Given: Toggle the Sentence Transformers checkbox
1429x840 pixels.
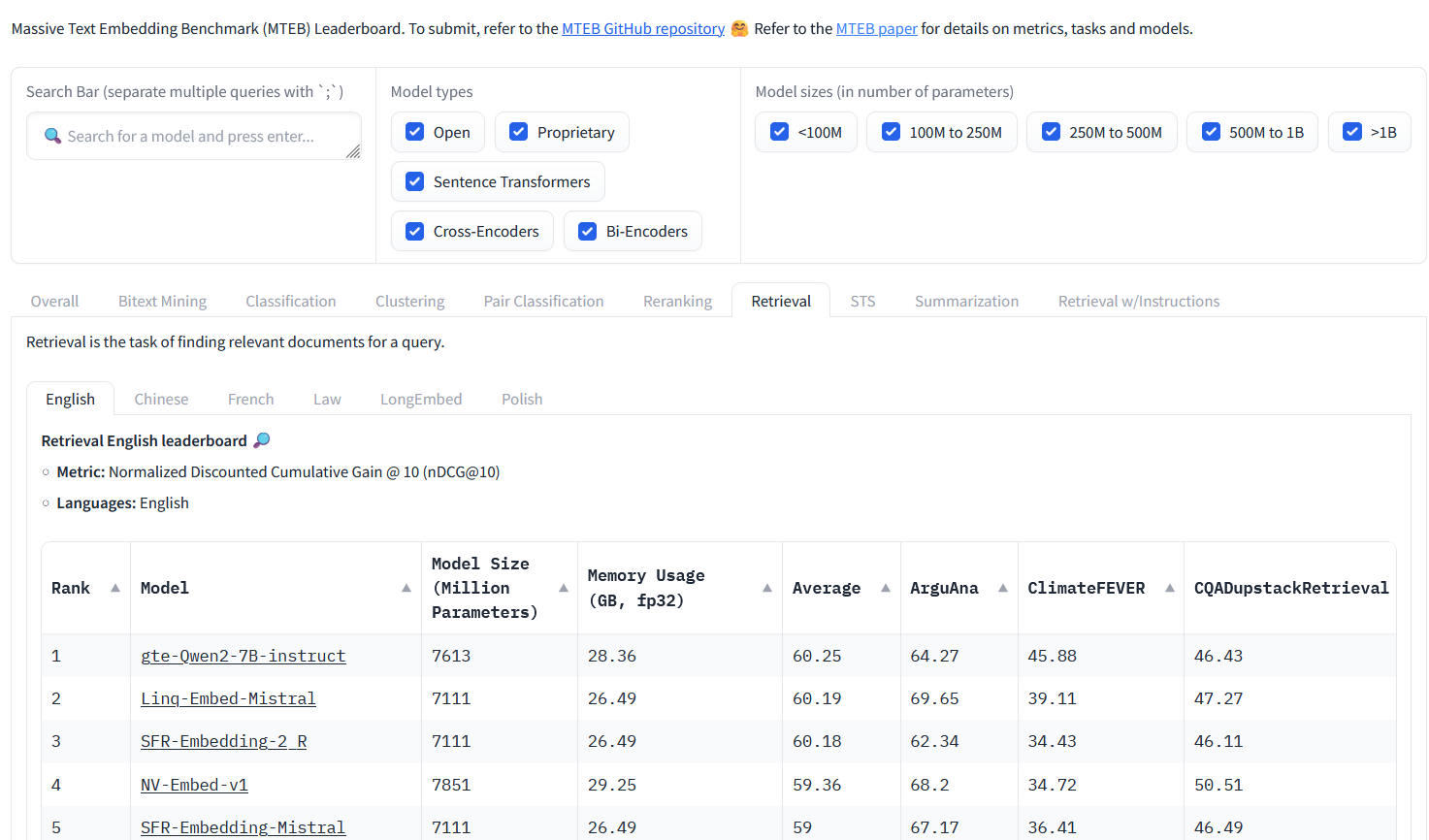Looking at the screenshot, I should [x=415, y=181].
